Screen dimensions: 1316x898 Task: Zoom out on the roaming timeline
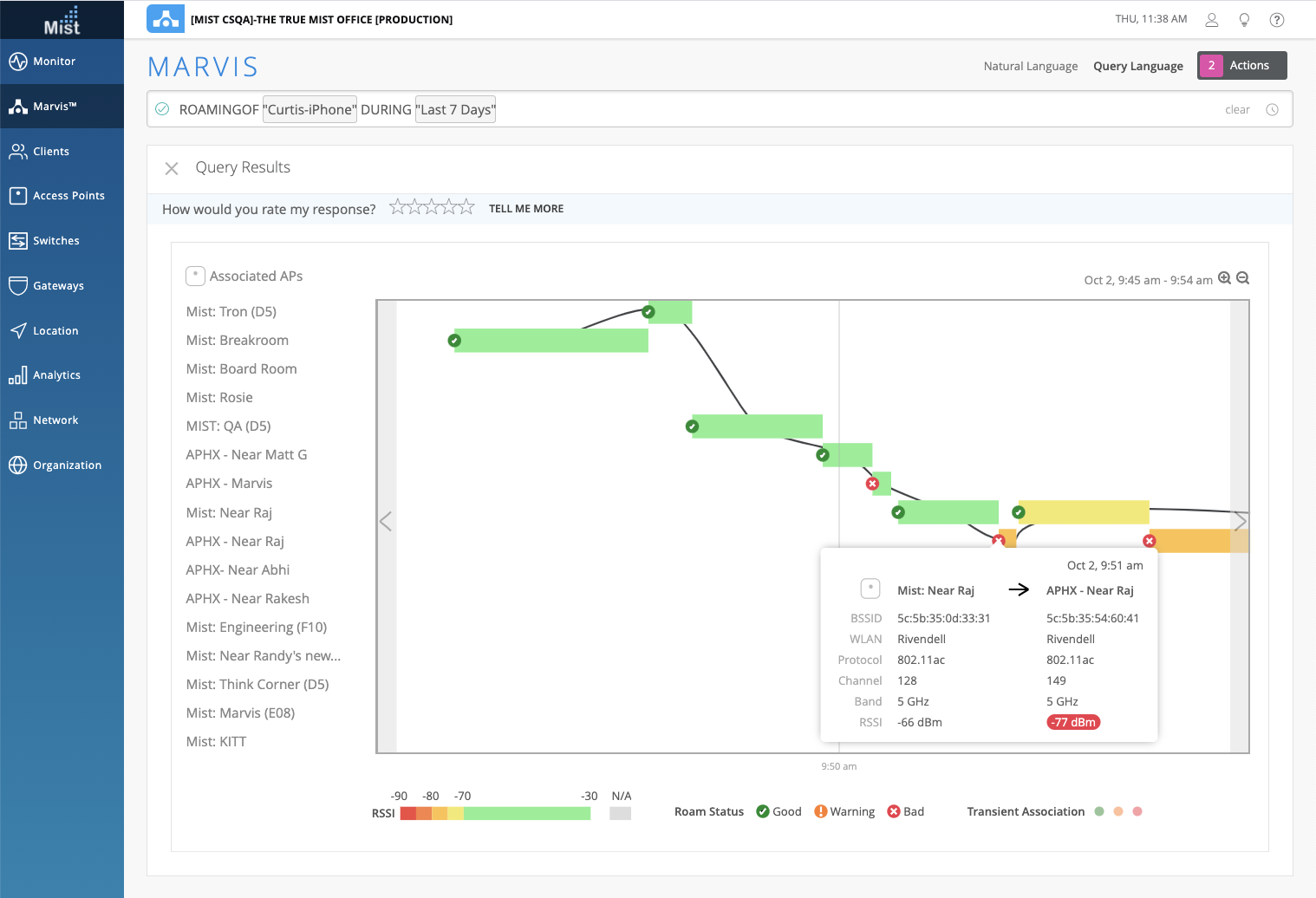[x=1242, y=278]
